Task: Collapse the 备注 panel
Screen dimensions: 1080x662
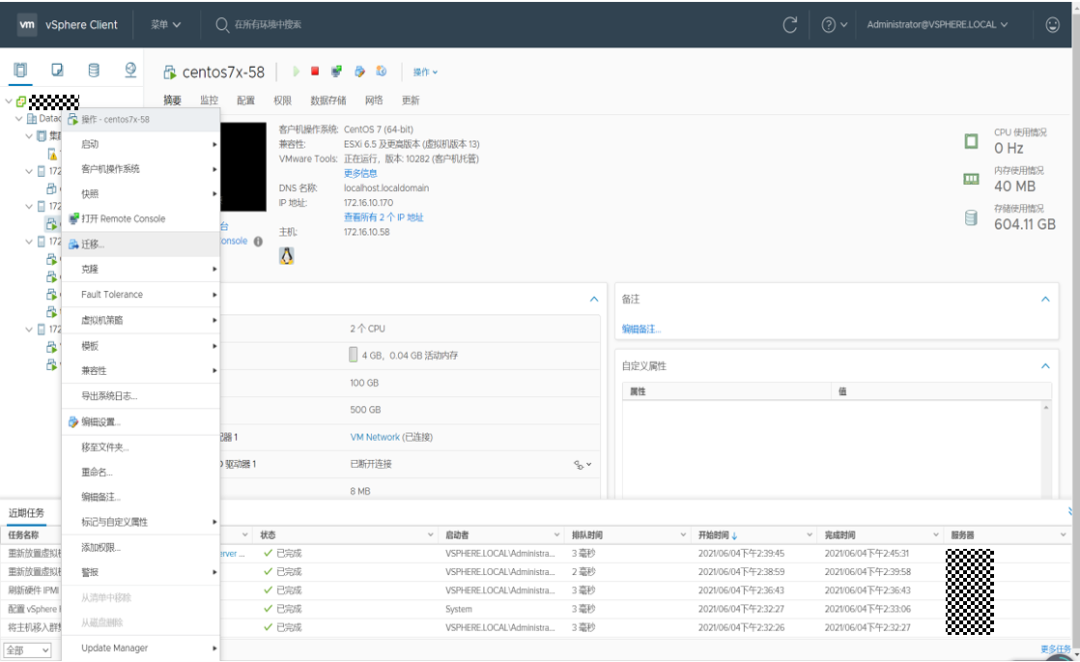Action: (1045, 299)
